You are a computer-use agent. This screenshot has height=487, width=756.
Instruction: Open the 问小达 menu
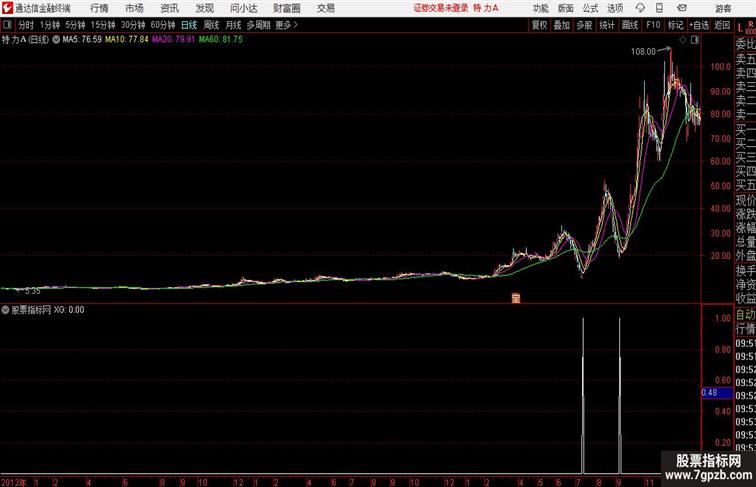click(x=243, y=8)
